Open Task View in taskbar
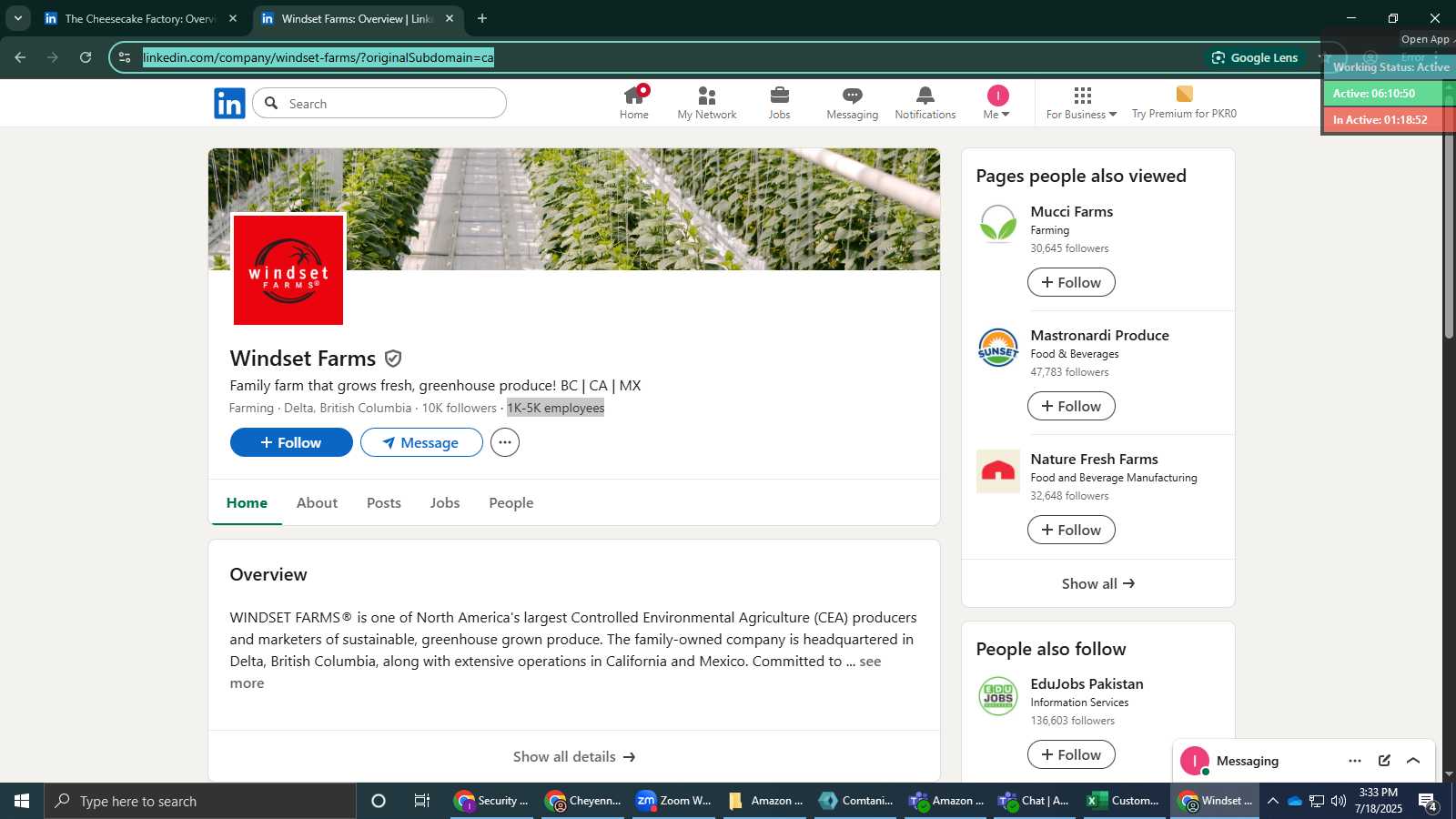Screen dimensions: 1456x819 pyautogui.click(x=421, y=801)
